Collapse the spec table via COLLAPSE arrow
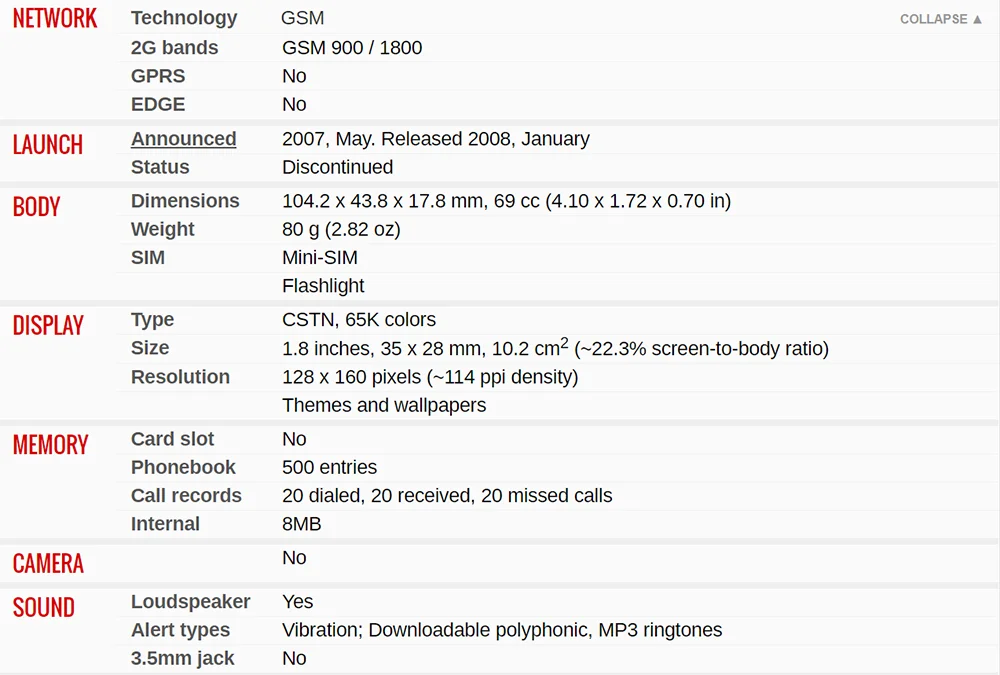 pos(941,19)
